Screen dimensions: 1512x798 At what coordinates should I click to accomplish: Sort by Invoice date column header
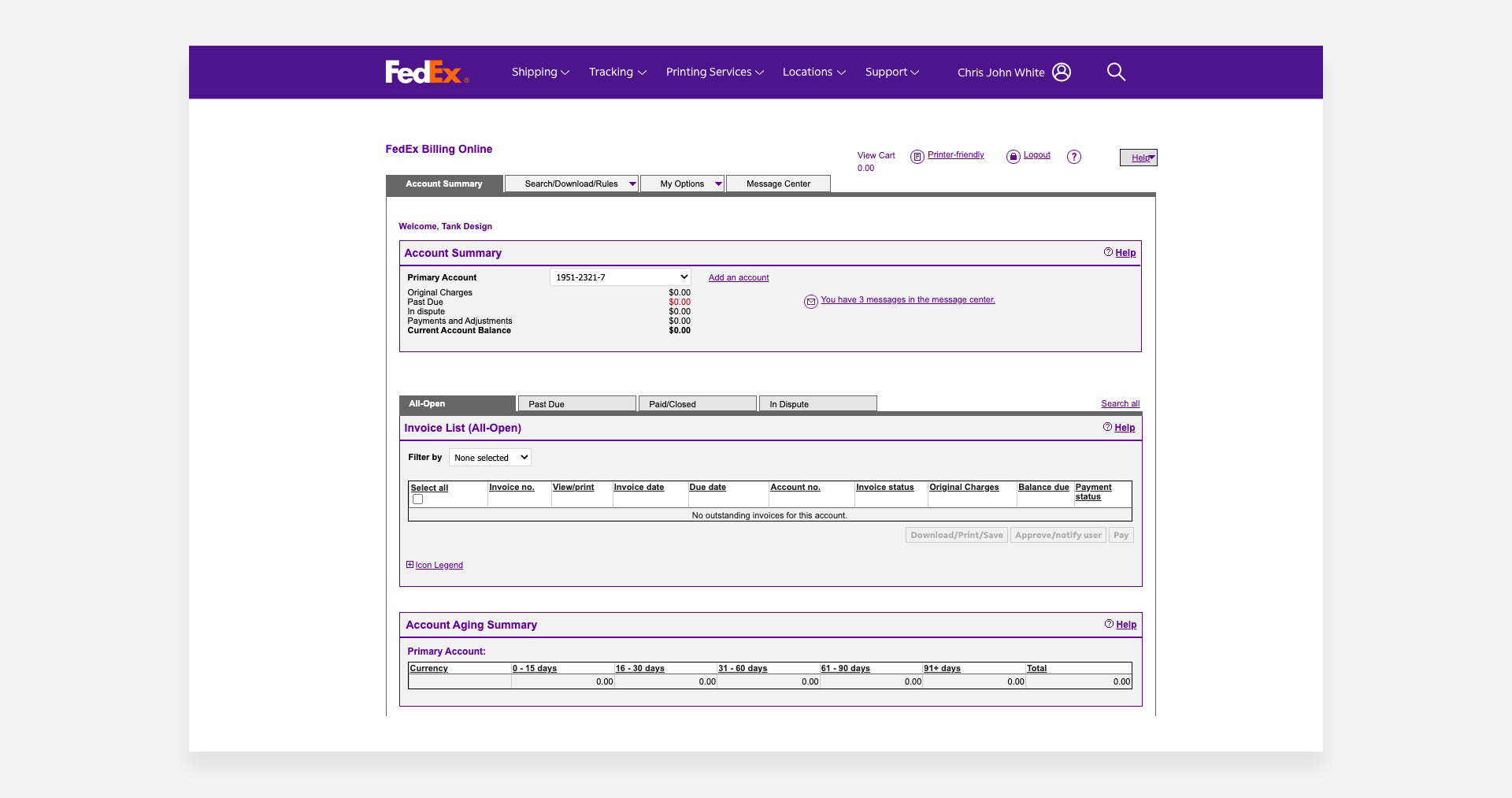coord(639,487)
